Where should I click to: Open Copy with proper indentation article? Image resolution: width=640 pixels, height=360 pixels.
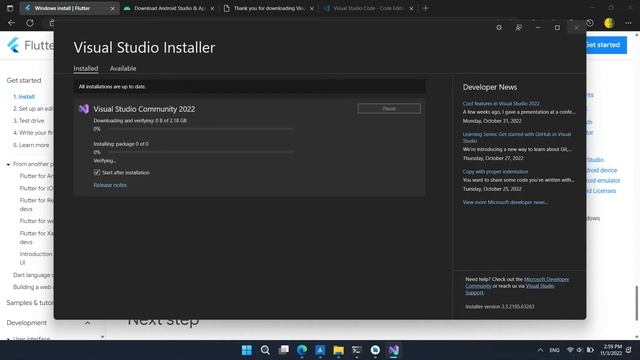pyautogui.click(x=495, y=171)
